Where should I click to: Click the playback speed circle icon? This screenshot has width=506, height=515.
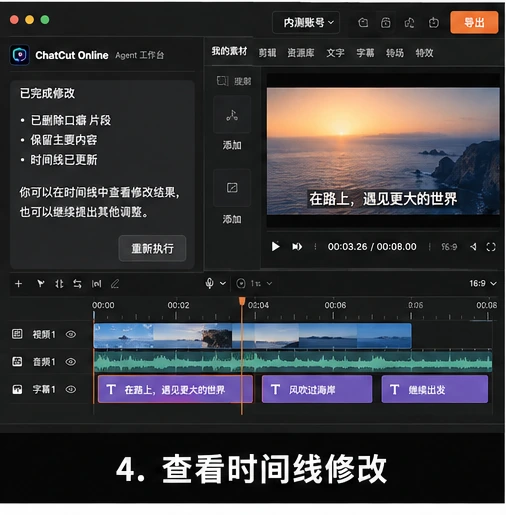click(x=241, y=284)
